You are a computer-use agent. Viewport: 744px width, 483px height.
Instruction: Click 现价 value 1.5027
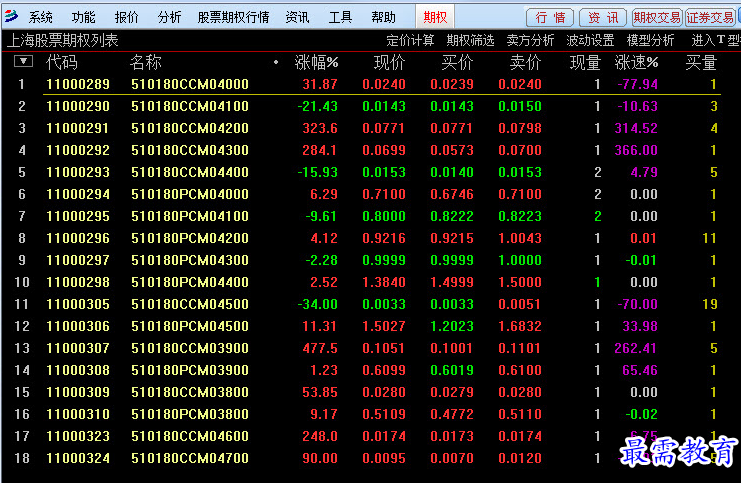click(x=384, y=326)
